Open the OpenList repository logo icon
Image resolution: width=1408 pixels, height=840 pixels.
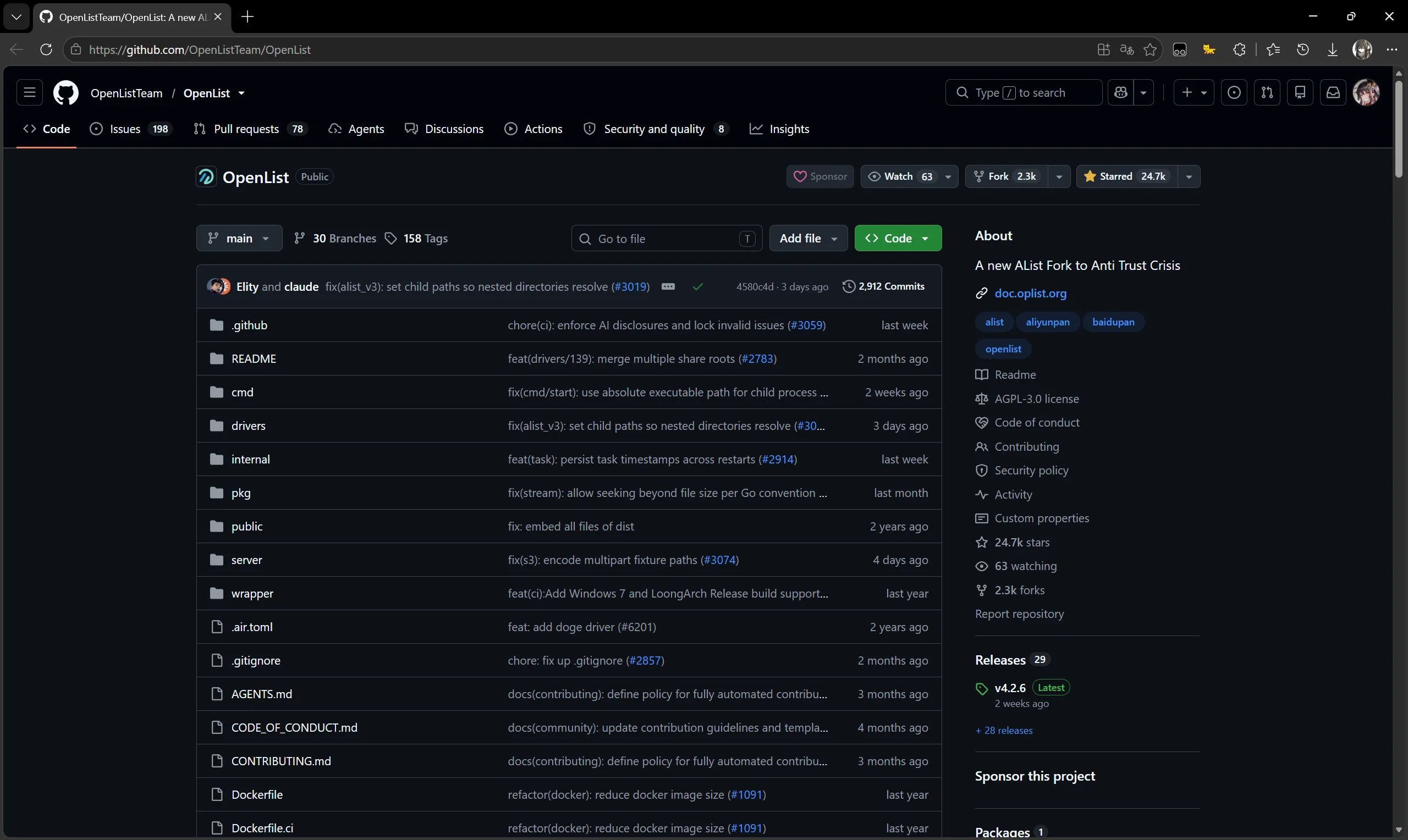pyautogui.click(x=206, y=177)
